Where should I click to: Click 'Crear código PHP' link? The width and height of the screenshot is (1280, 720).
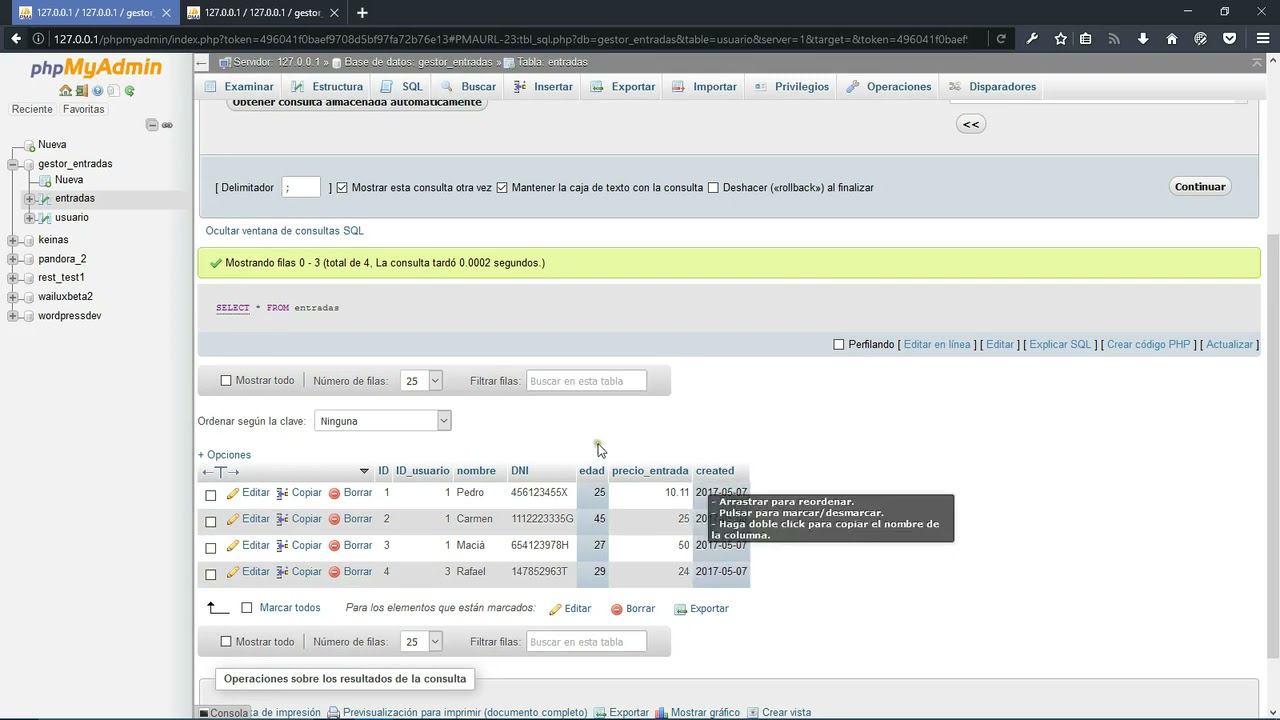click(1148, 345)
